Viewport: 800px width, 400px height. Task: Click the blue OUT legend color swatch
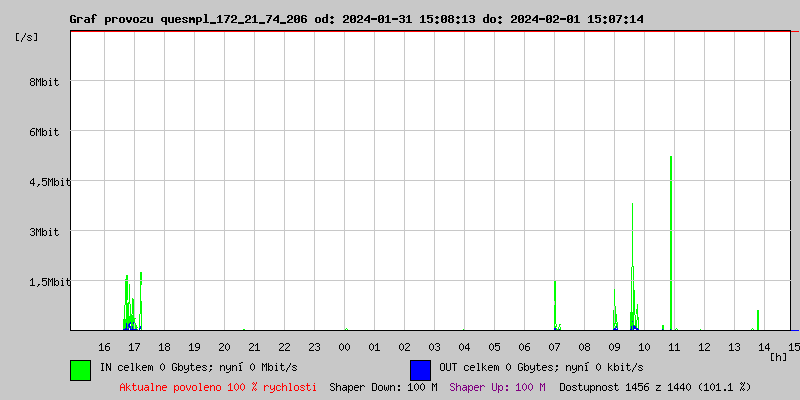click(x=420, y=370)
